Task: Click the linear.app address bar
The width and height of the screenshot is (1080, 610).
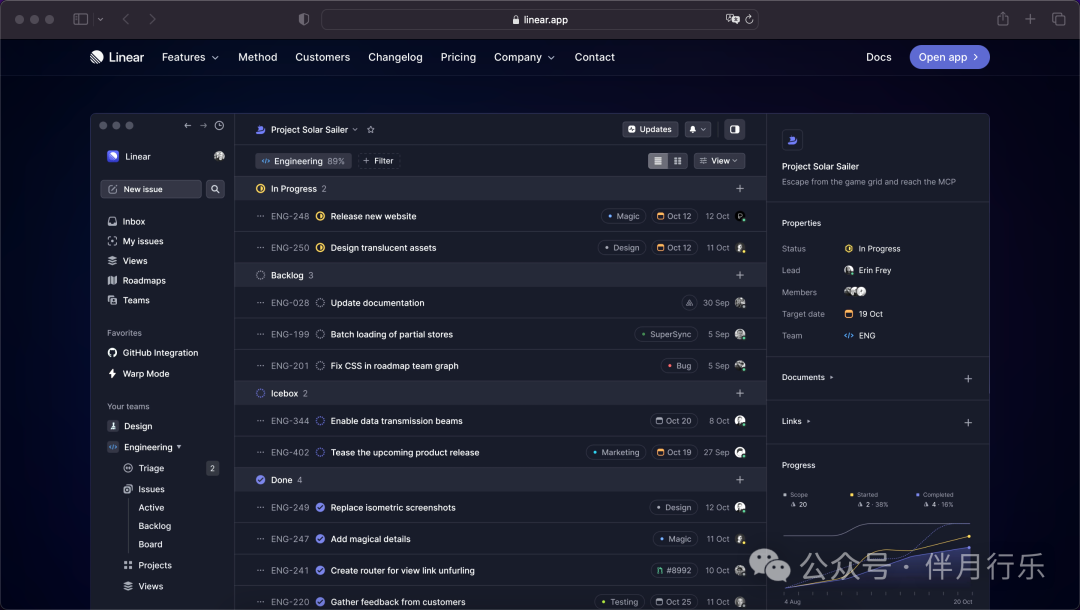Action: 540,19
